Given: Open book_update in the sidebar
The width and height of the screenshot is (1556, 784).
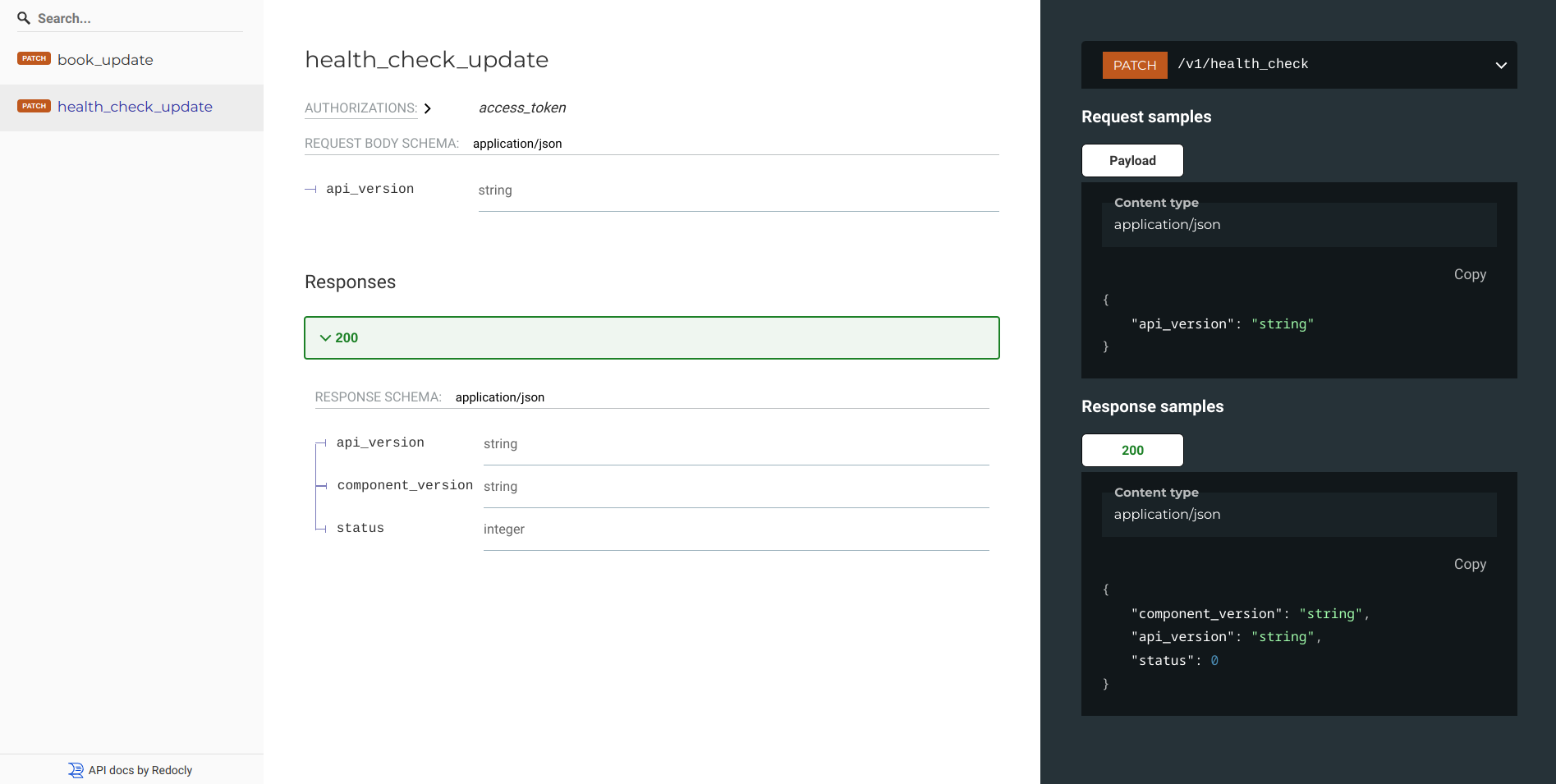Looking at the screenshot, I should 105,60.
